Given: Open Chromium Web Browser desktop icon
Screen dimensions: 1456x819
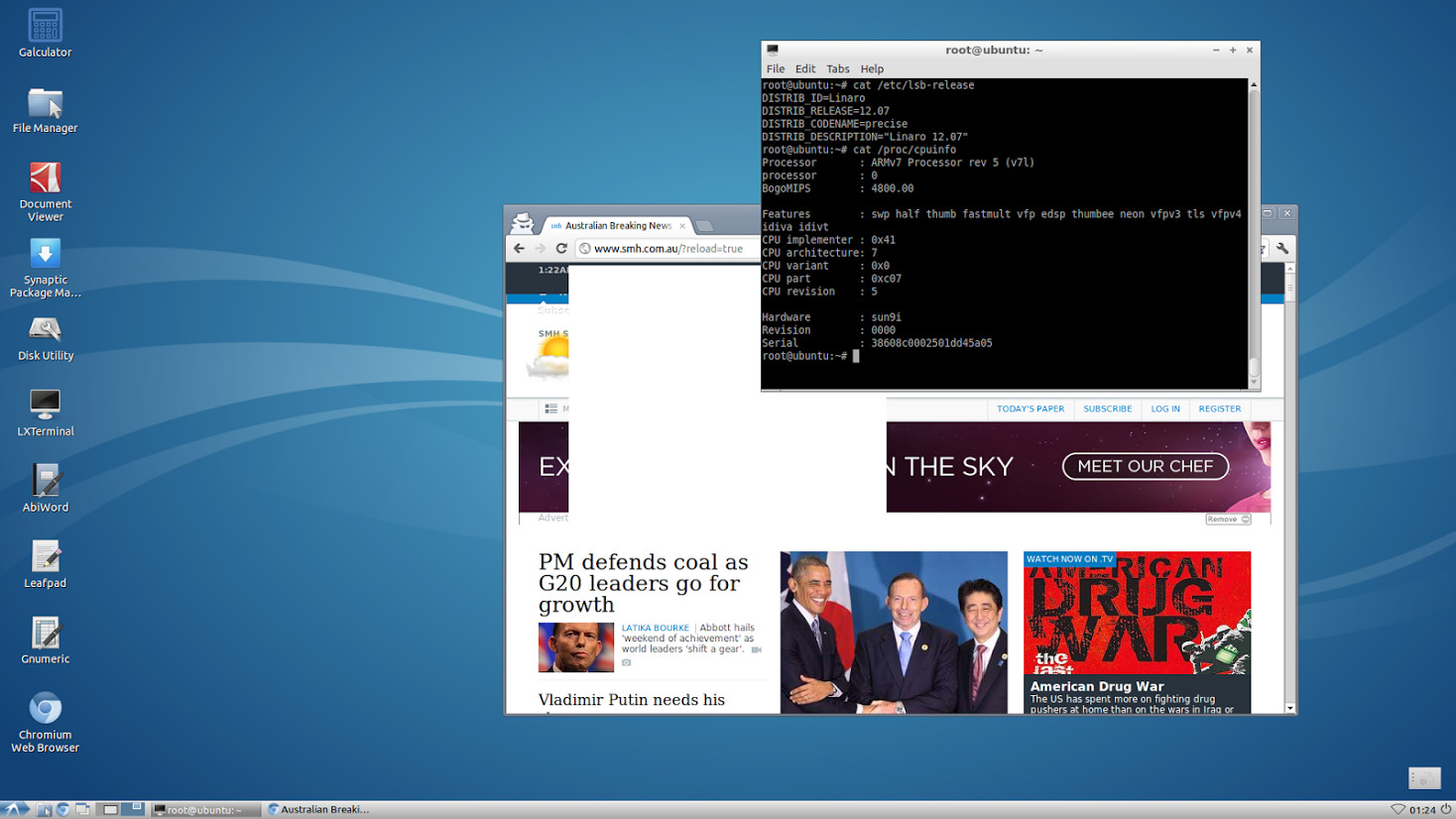Looking at the screenshot, I should (x=45, y=722).
